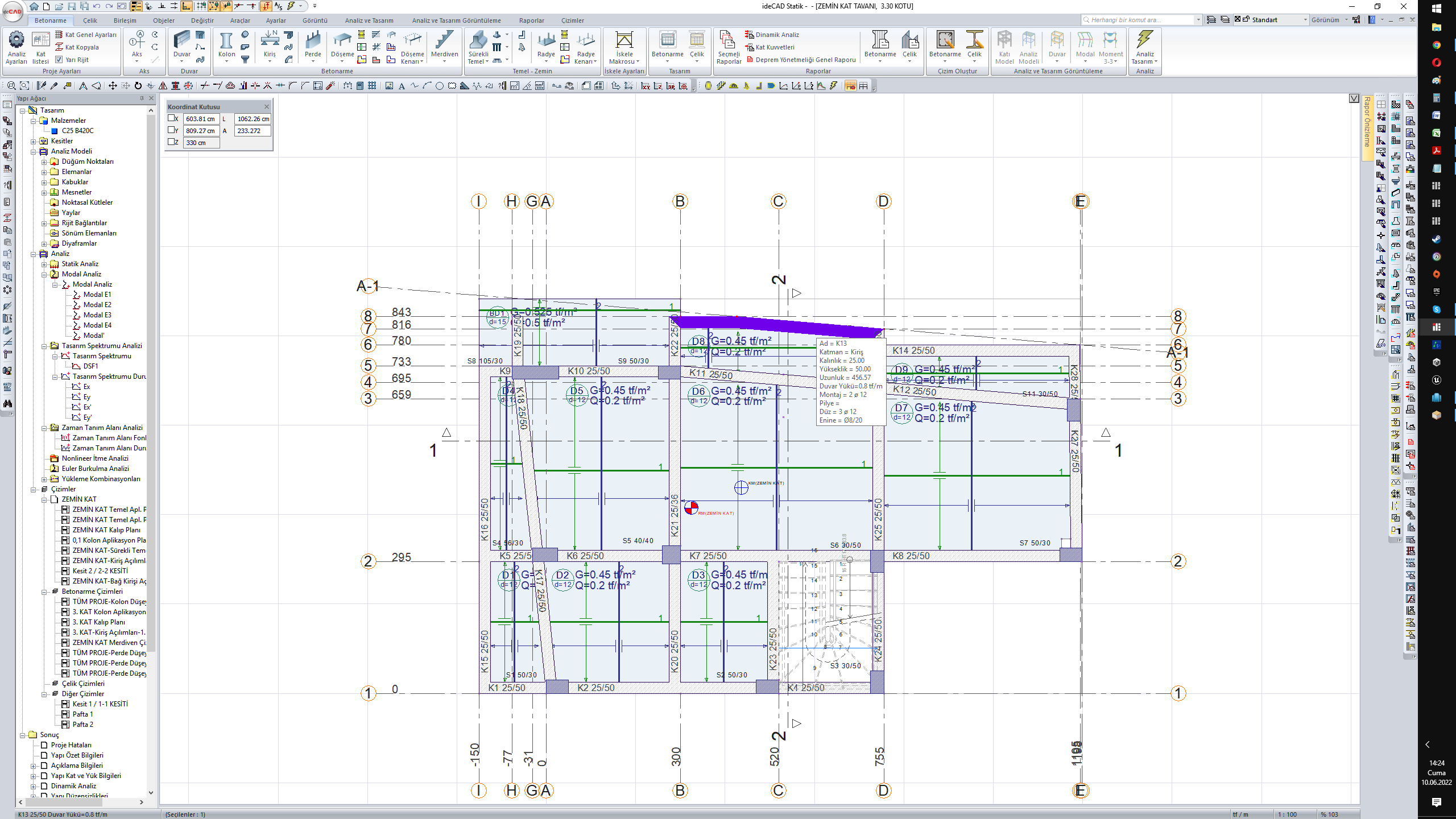Click the zoom magnifier tool in drawing toolbar
This screenshot has height=819, width=1456.
11,86
